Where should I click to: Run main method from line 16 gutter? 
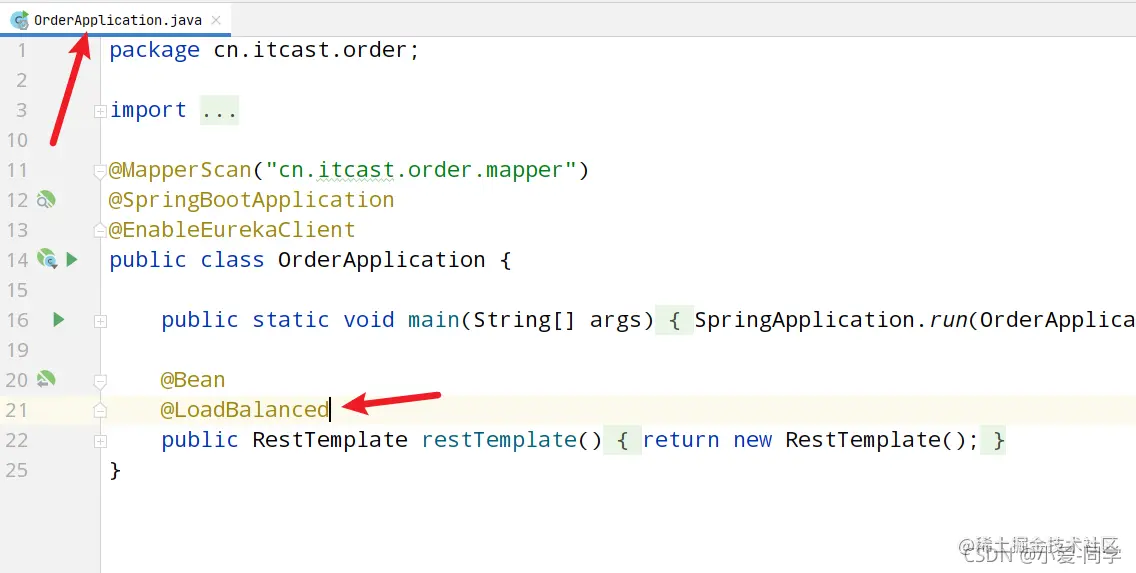[x=59, y=319]
